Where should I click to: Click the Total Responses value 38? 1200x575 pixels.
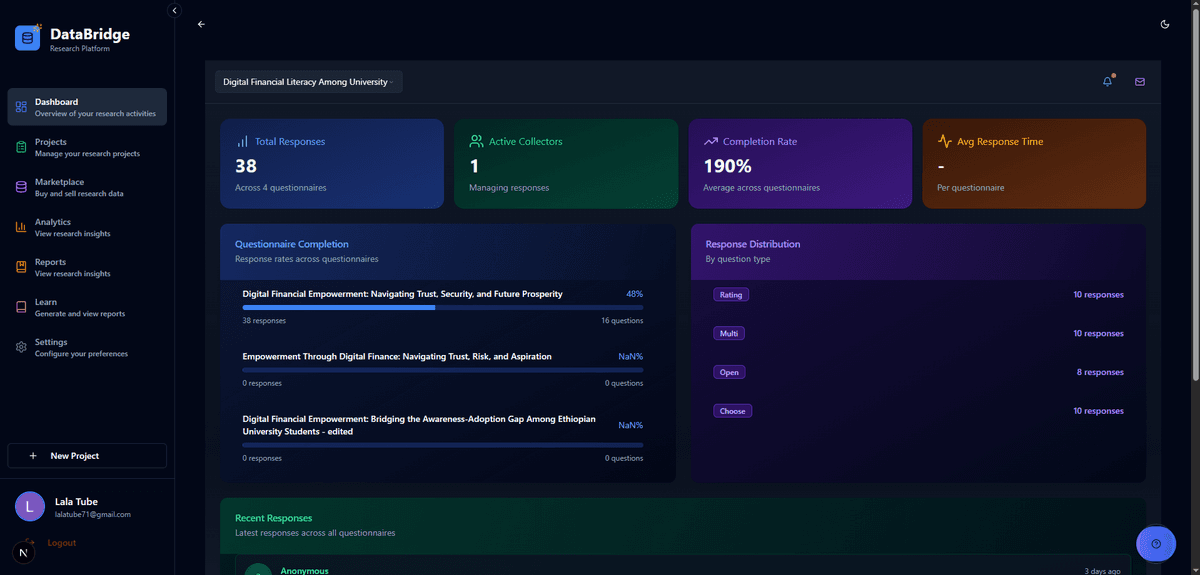click(246, 166)
